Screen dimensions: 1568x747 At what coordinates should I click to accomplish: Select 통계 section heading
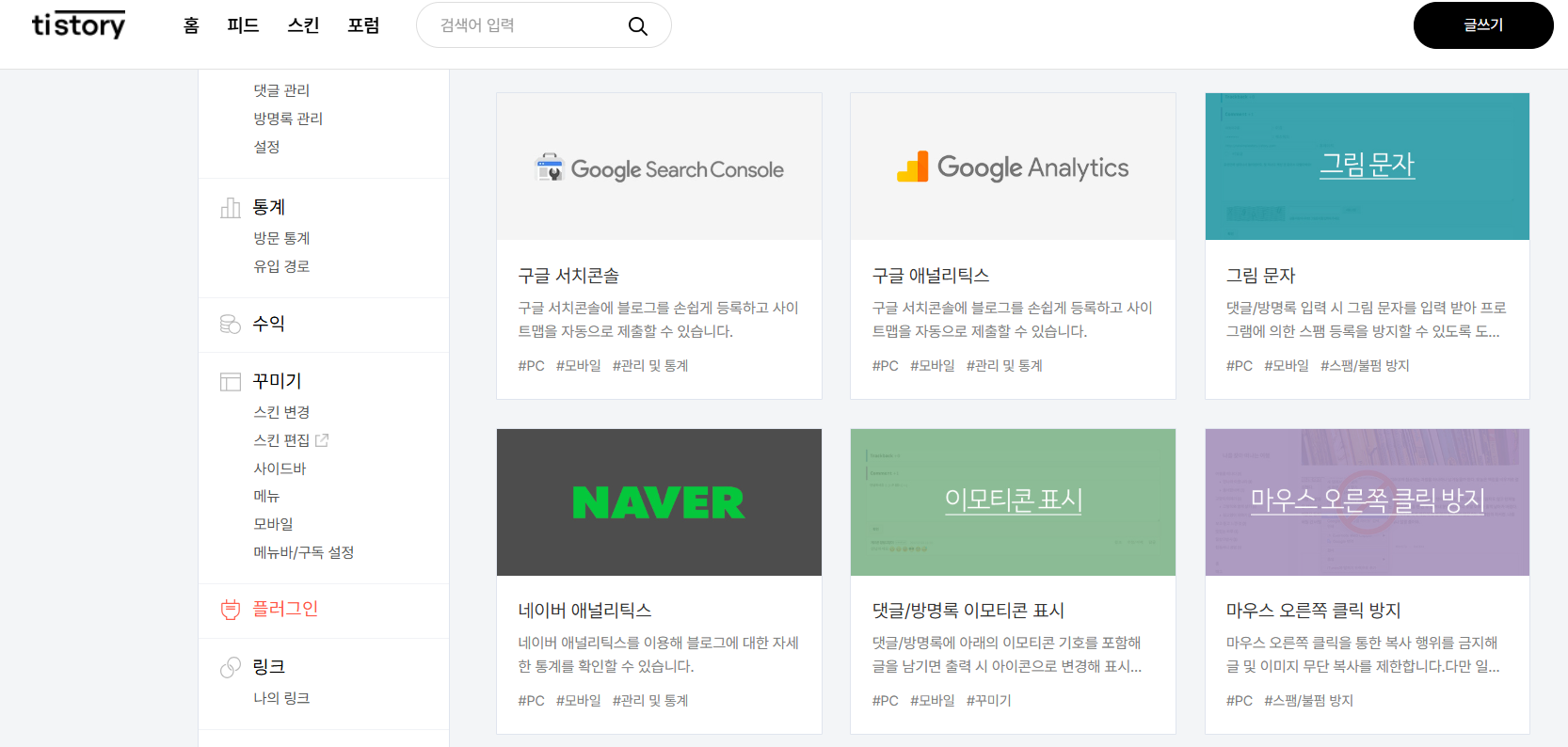(x=268, y=207)
